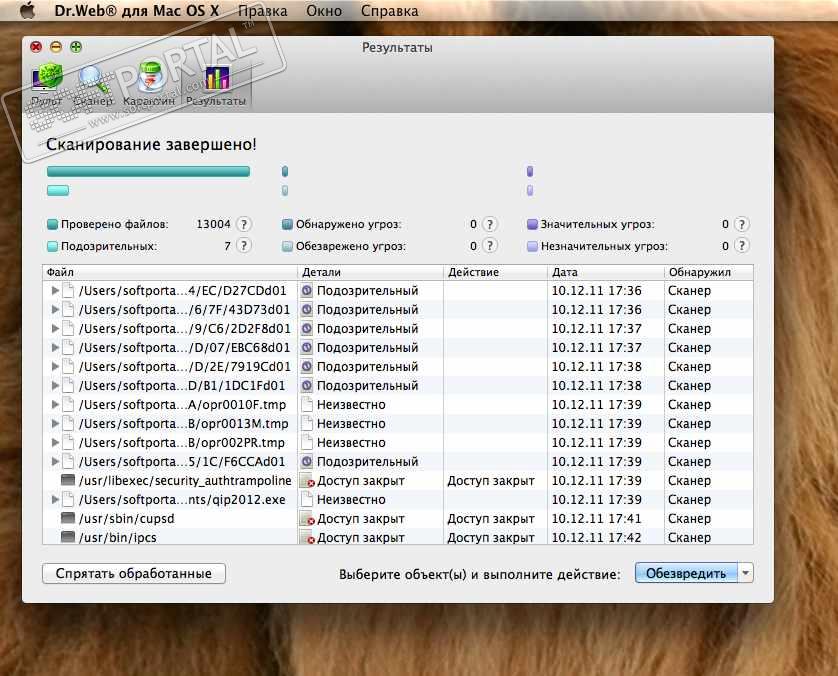
Task: Click executable icon of /usr/libexec/security_authtrampoline
Action: [68, 480]
